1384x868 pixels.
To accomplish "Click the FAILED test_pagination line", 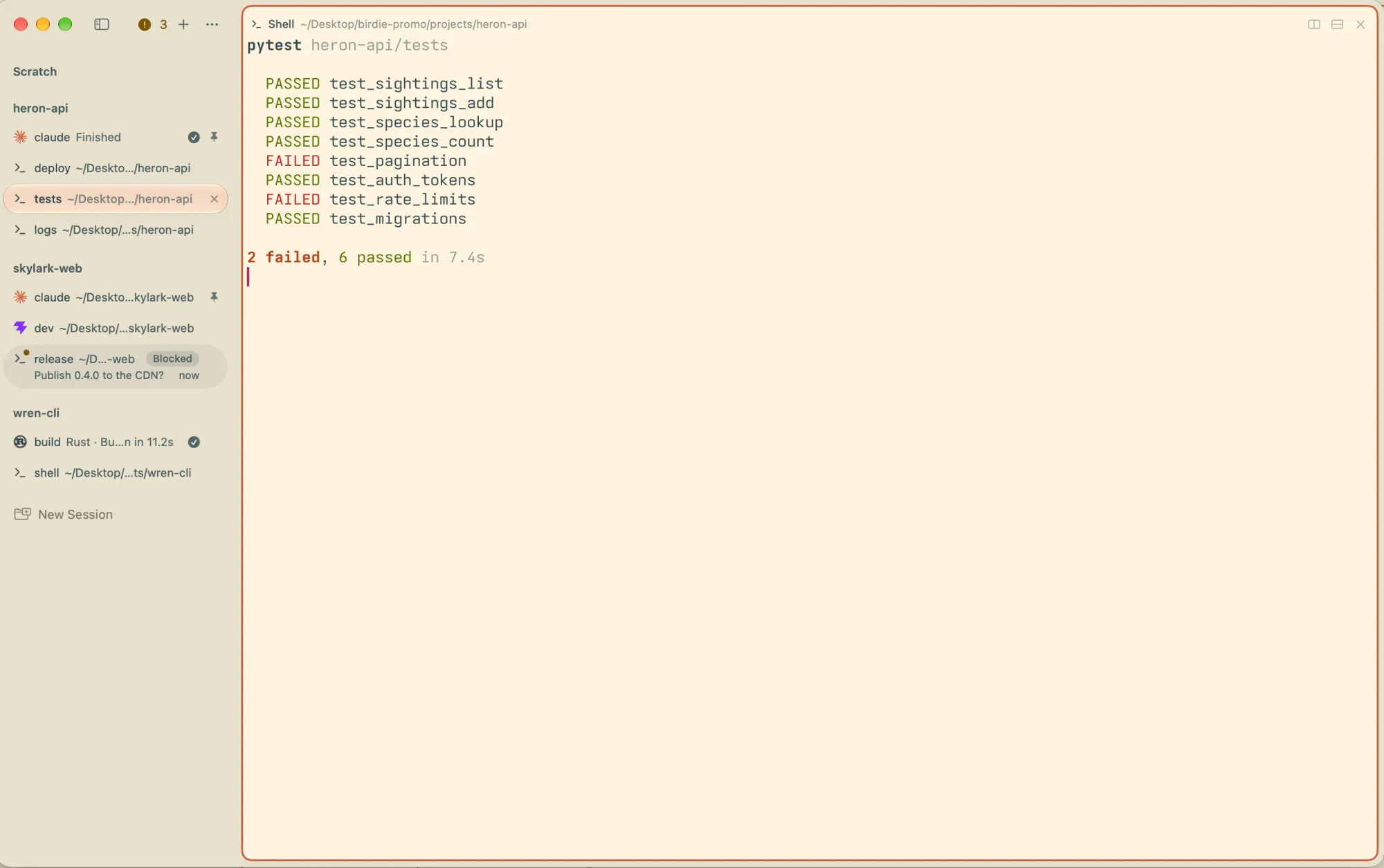I will tap(365, 160).
